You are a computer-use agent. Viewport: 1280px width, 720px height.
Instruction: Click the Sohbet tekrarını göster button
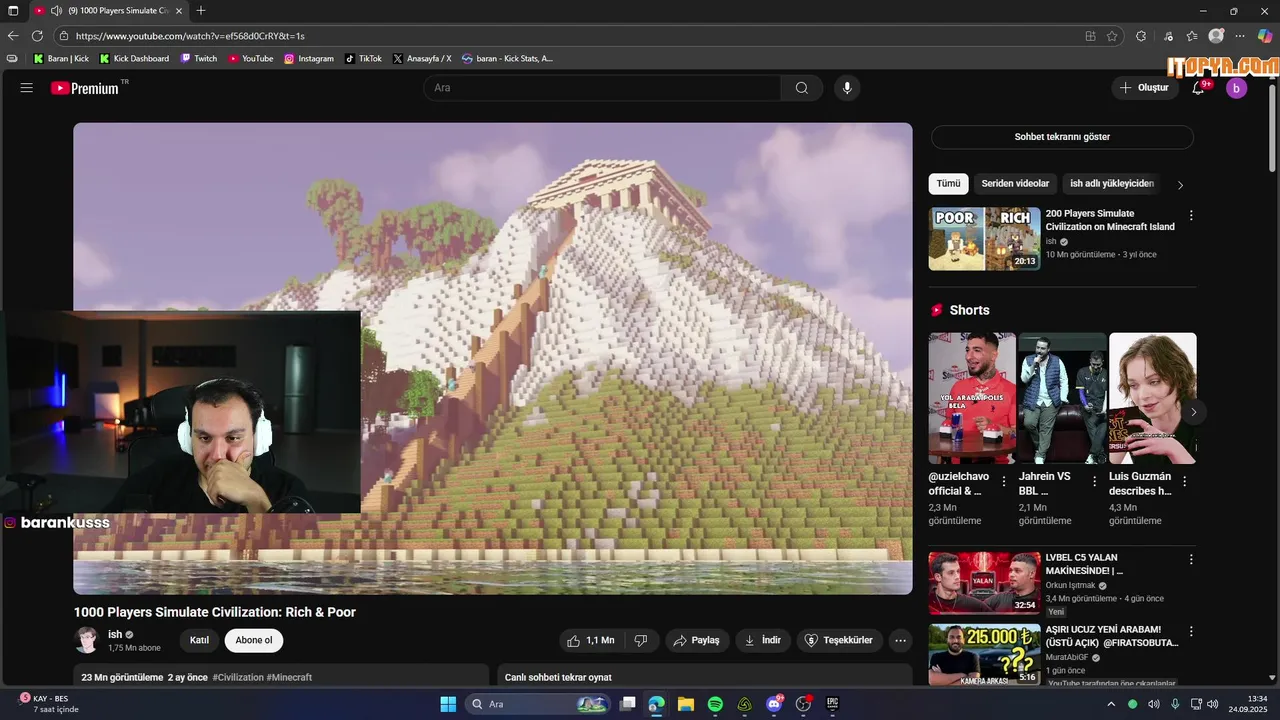click(1062, 137)
